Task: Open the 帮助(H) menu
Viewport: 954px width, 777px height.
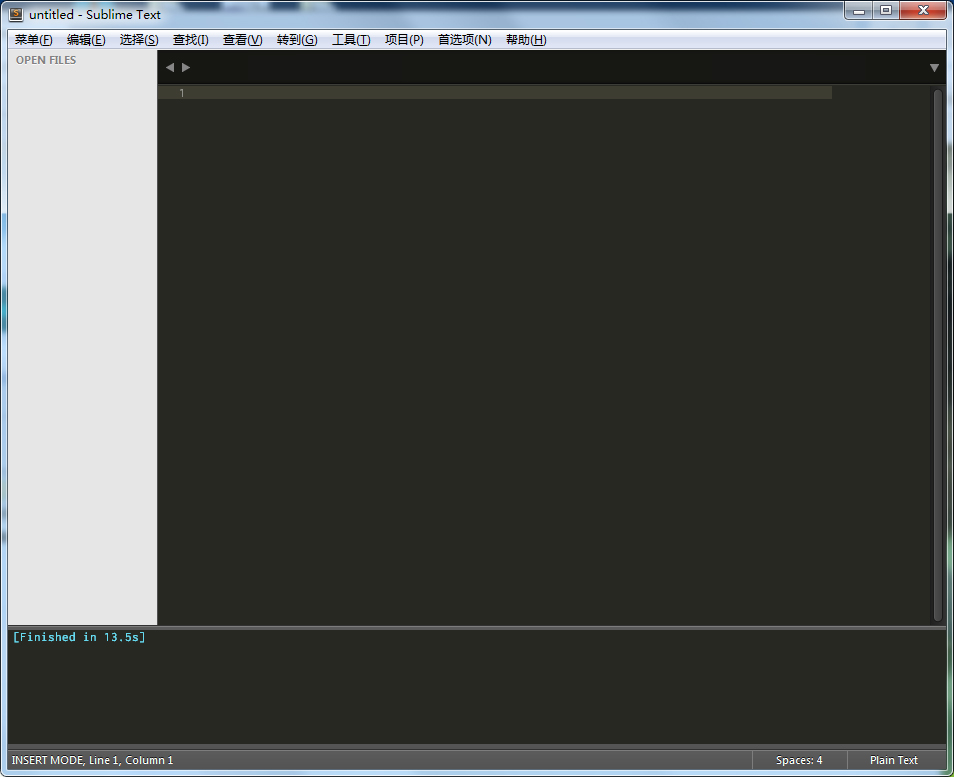Action: (526, 40)
